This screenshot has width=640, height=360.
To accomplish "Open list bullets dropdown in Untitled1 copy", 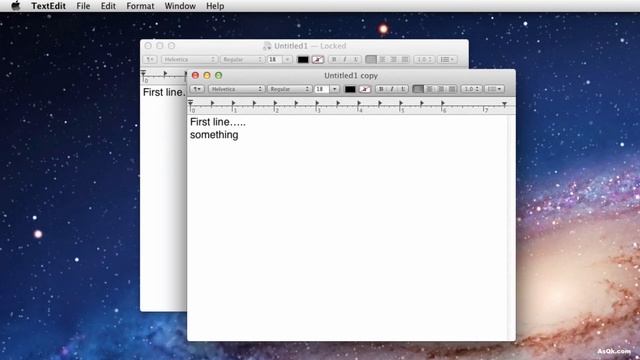I will pos(494,89).
